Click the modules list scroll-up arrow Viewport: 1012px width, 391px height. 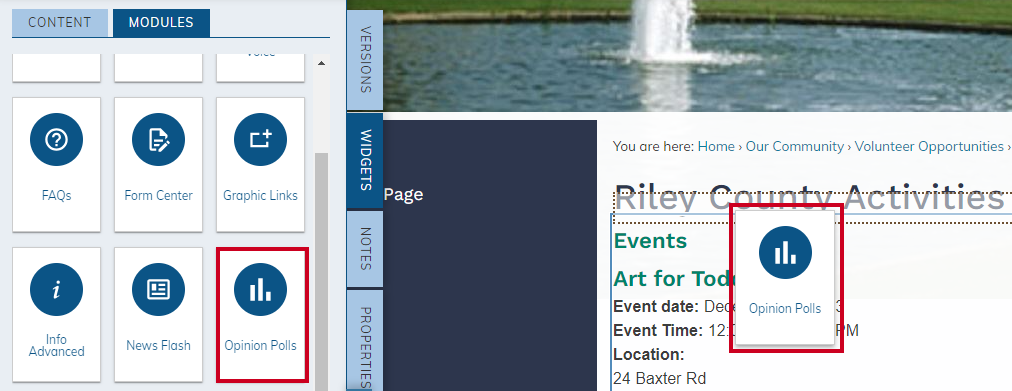(x=321, y=63)
